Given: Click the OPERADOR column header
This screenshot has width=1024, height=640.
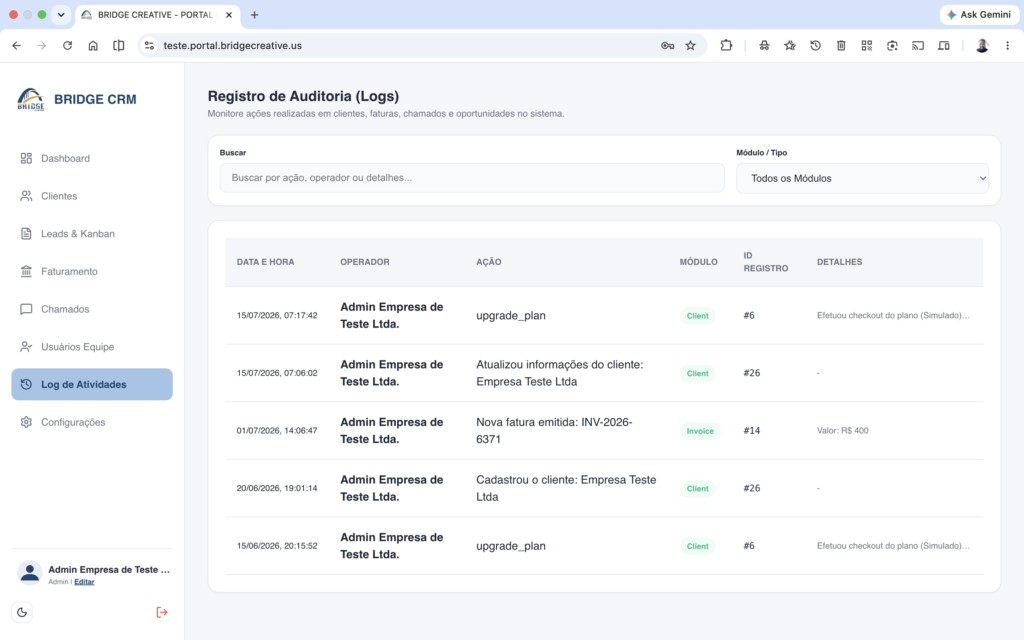Looking at the screenshot, I should [364, 262].
